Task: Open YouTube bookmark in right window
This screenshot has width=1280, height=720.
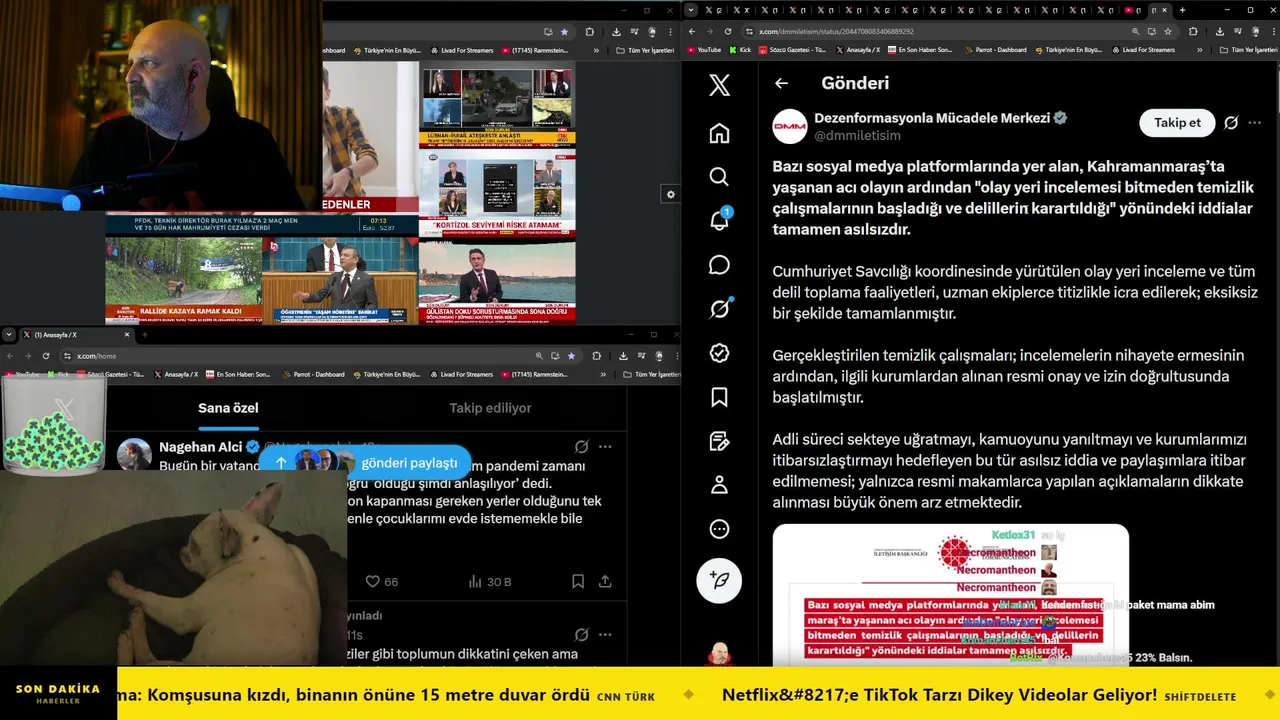Action: (703, 50)
